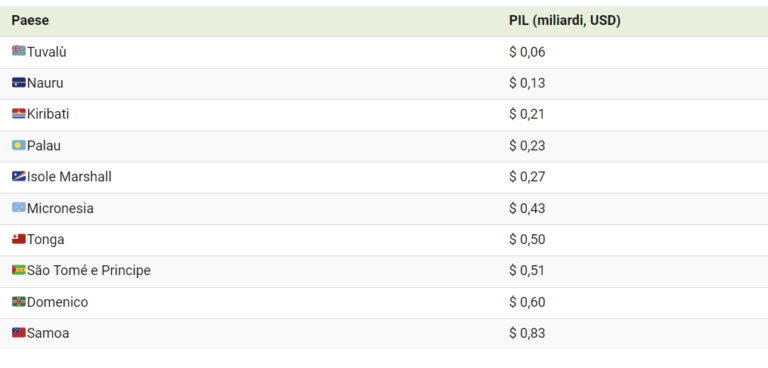Select the Samoa country name
The width and height of the screenshot is (768, 368).
(48, 333)
